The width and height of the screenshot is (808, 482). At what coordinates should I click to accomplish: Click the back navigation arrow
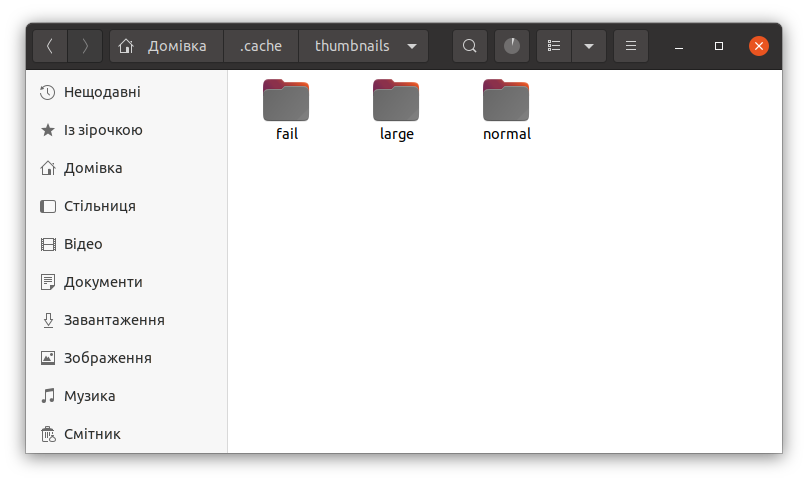51,46
